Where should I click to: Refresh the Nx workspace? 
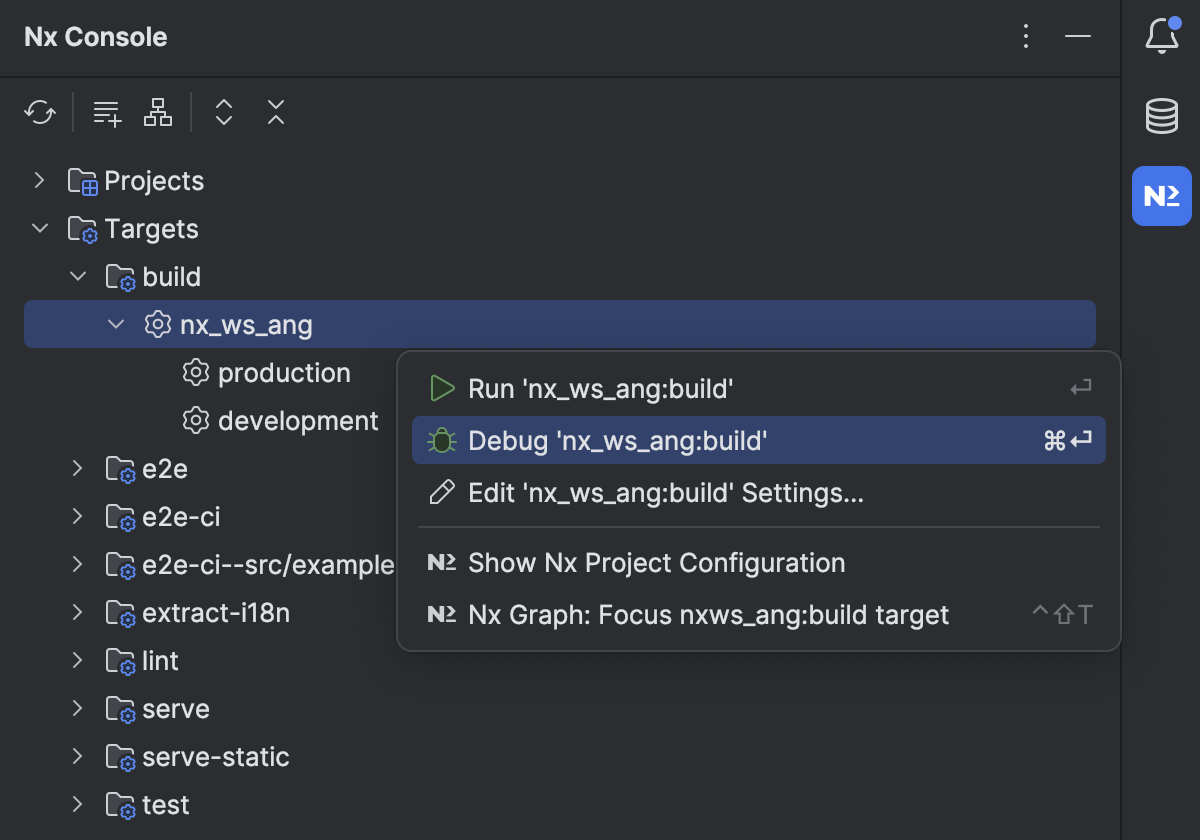click(x=39, y=112)
